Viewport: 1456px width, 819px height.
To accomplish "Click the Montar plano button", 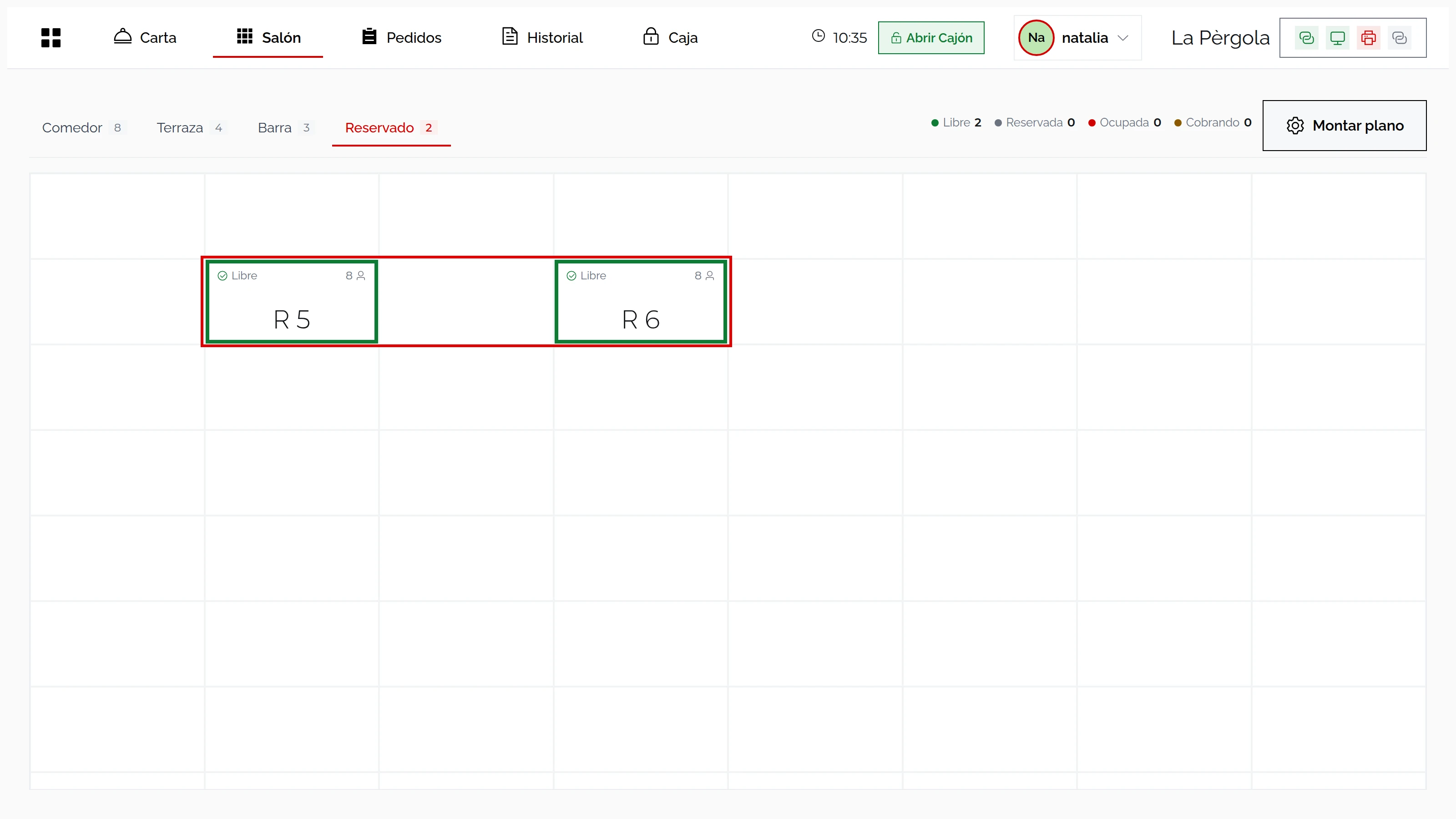I will 1345,126.
